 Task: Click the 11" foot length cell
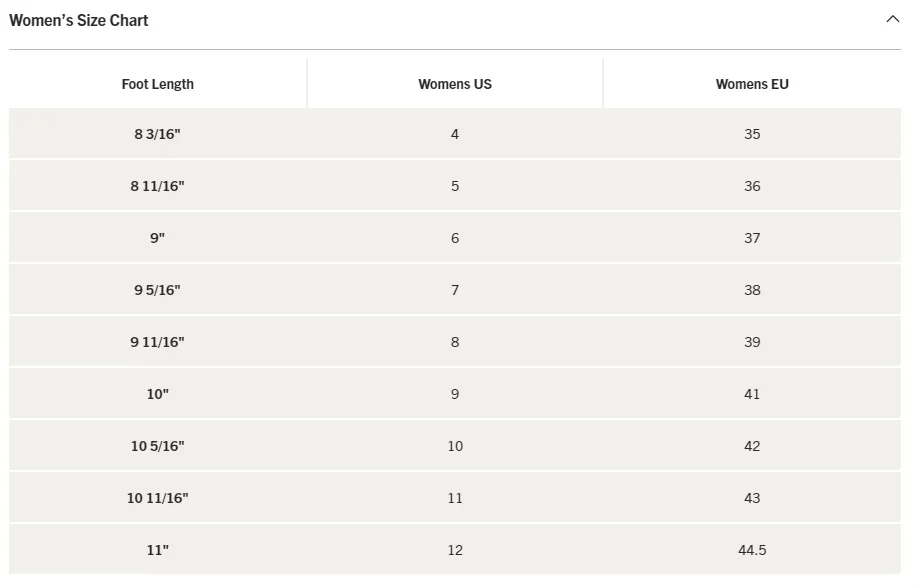(x=158, y=550)
